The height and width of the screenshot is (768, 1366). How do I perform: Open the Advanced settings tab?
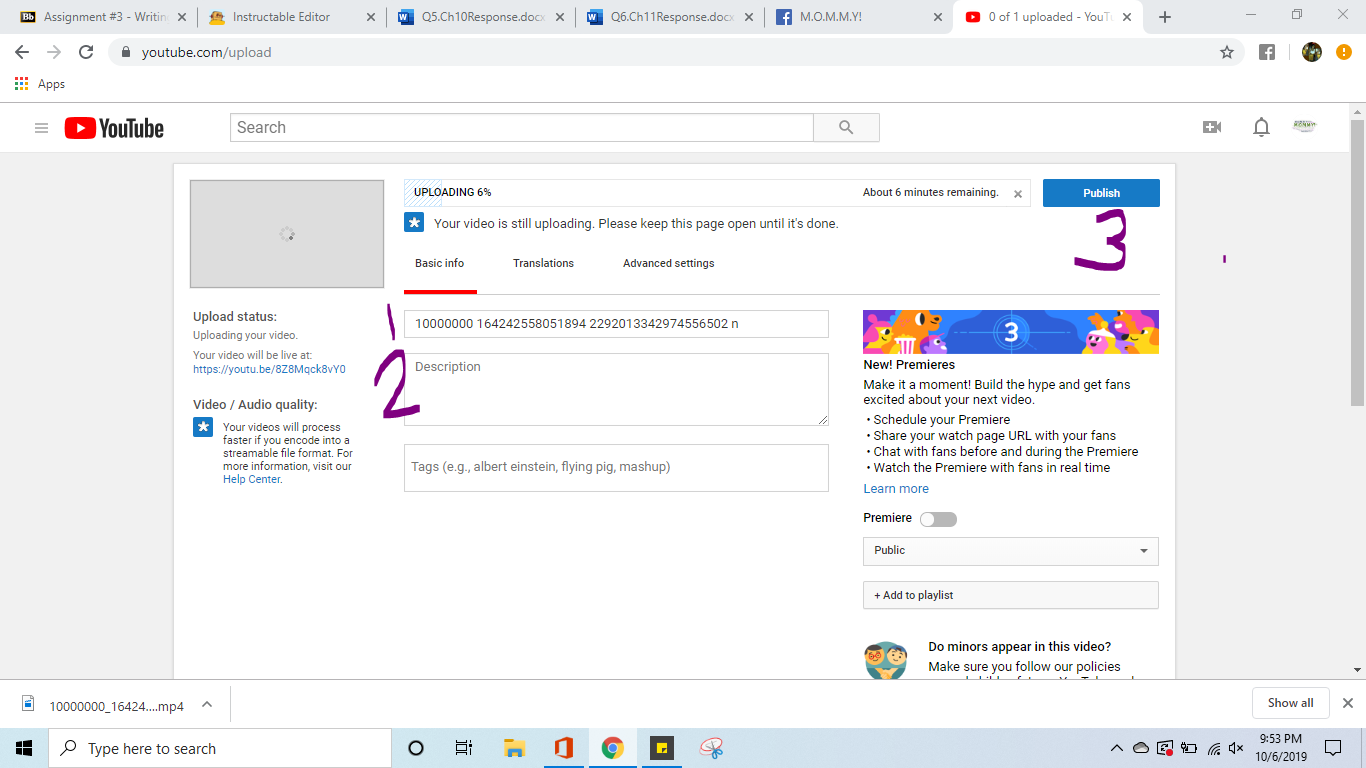point(667,263)
